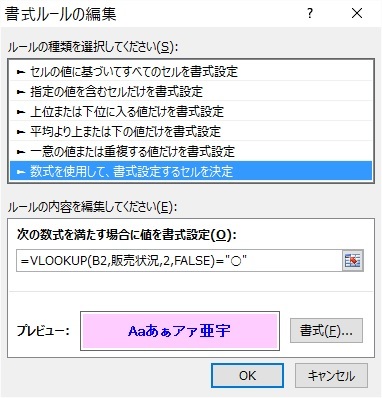Choose 上位または下位に入る値だけを書式設定 option
This screenshot has width=382, height=398.
tap(191, 111)
